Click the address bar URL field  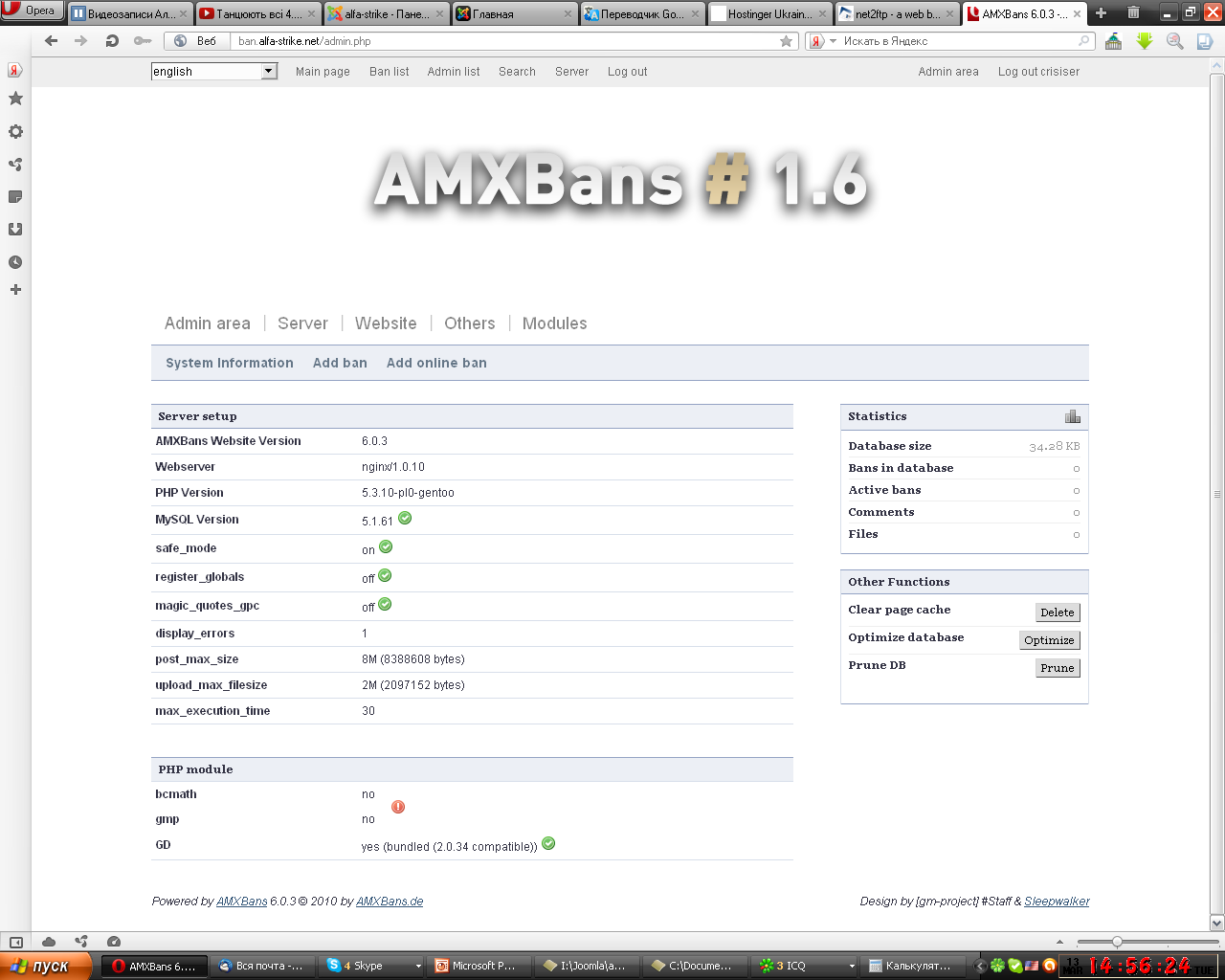(502, 41)
